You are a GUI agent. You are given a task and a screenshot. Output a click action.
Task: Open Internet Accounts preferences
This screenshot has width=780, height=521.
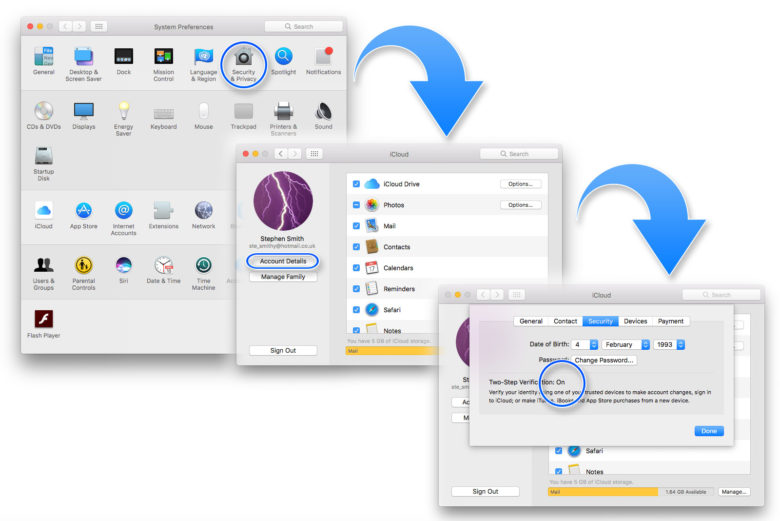click(x=123, y=210)
